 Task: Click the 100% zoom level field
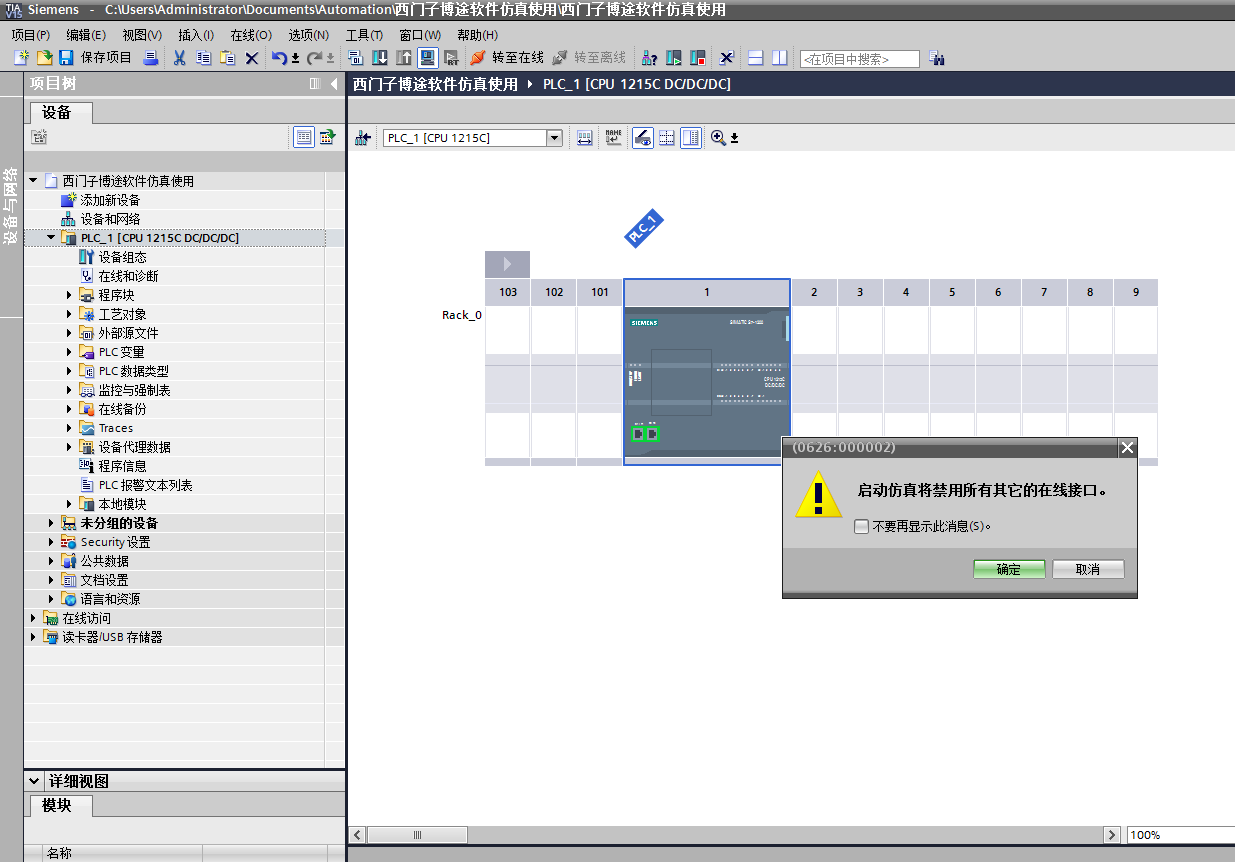[x=1180, y=835]
